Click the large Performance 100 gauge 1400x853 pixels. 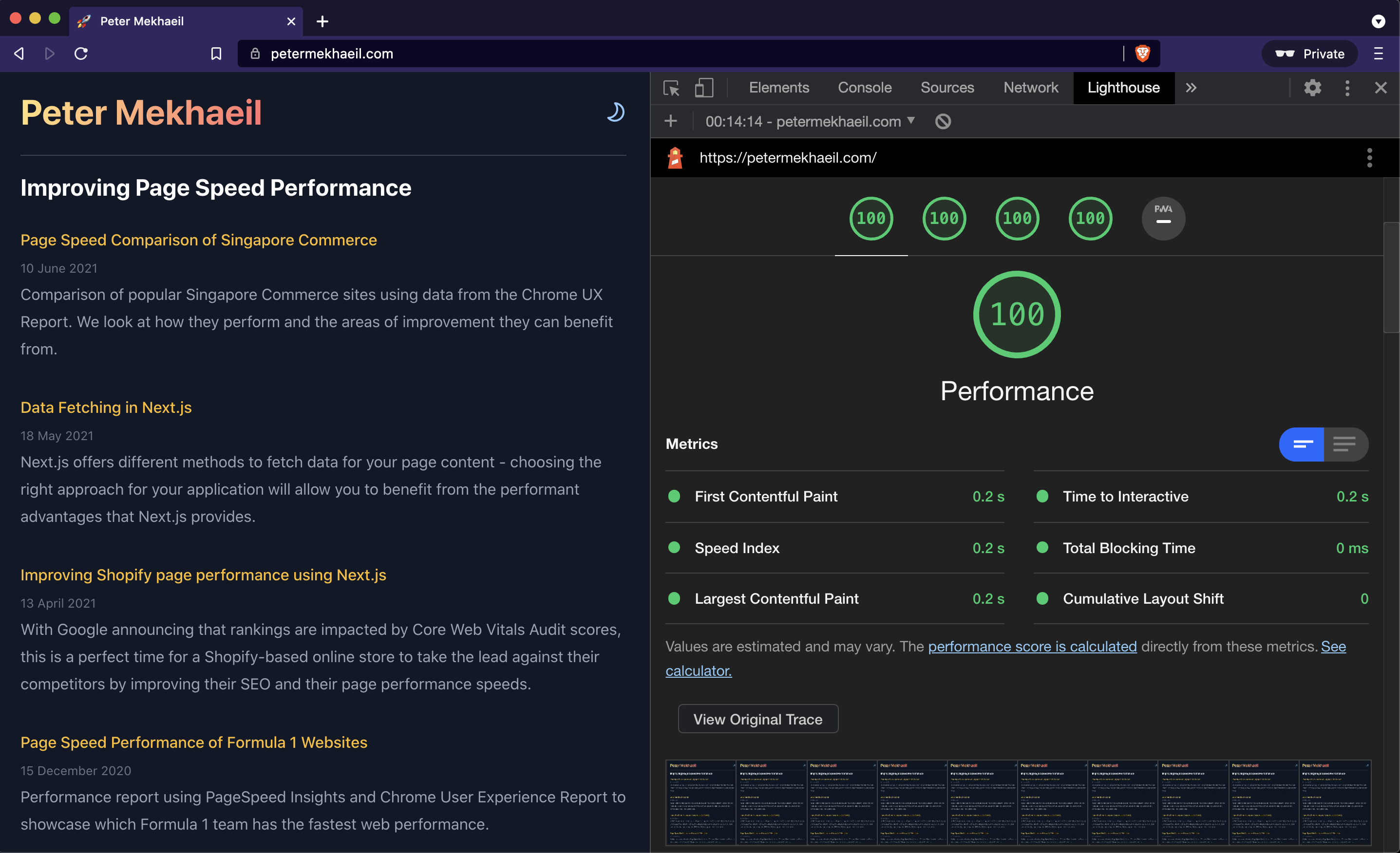(1017, 314)
